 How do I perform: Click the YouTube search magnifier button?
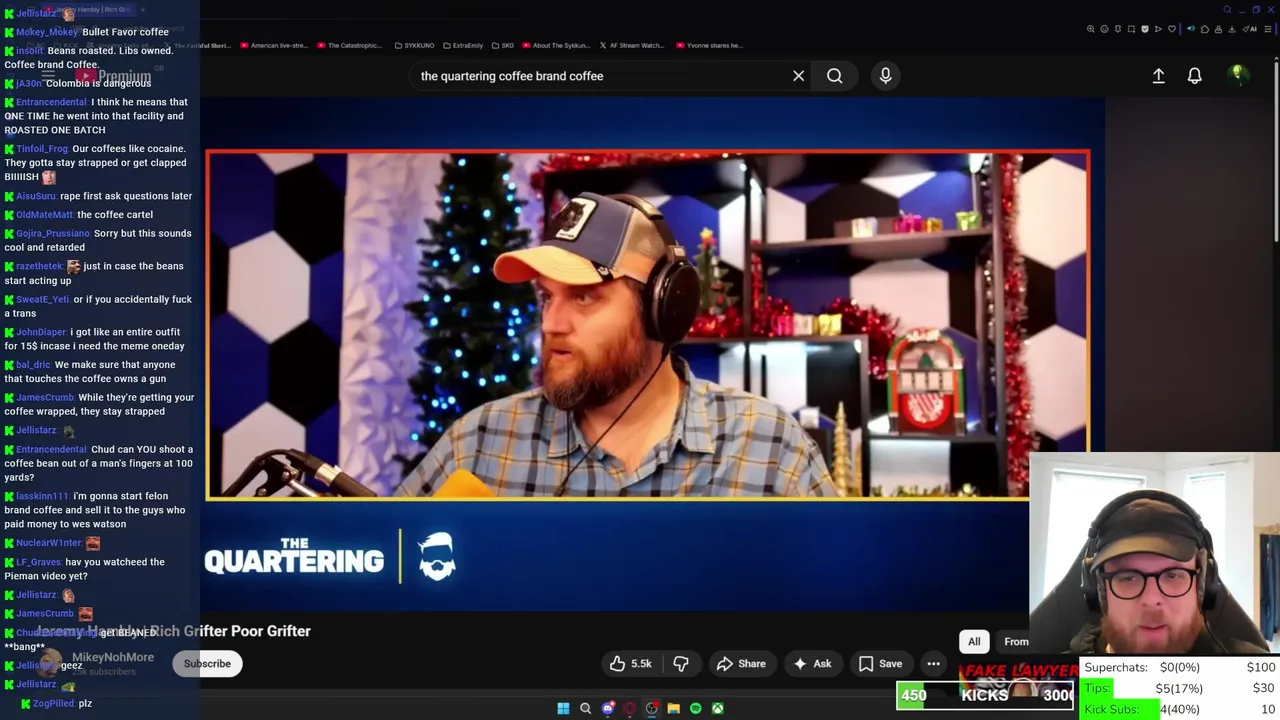coord(834,76)
